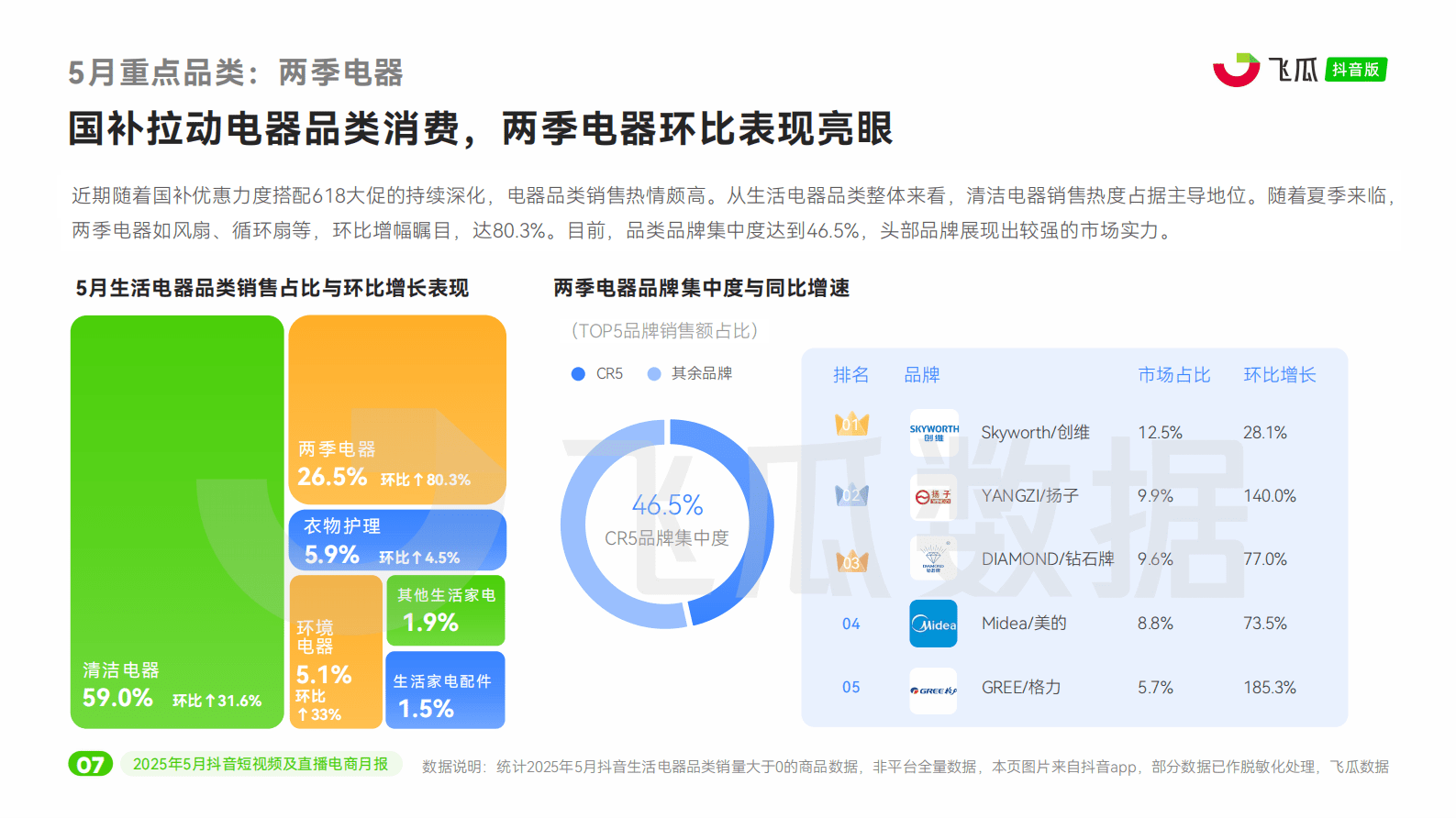
Task: Click Skyworth growth value 28.1%
Action: 1265,433
